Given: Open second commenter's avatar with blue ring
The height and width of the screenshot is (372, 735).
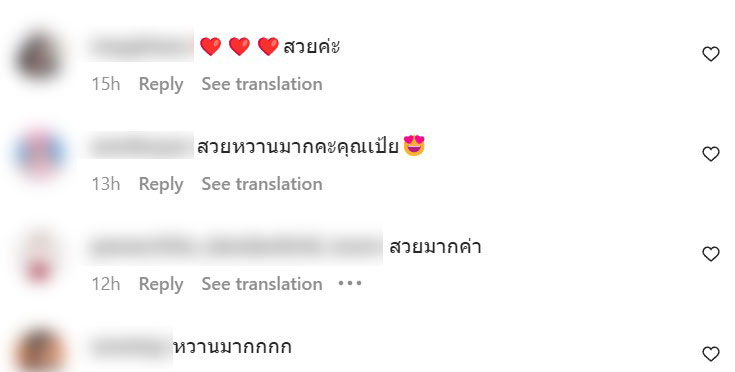Looking at the screenshot, I should pos(39,154).
